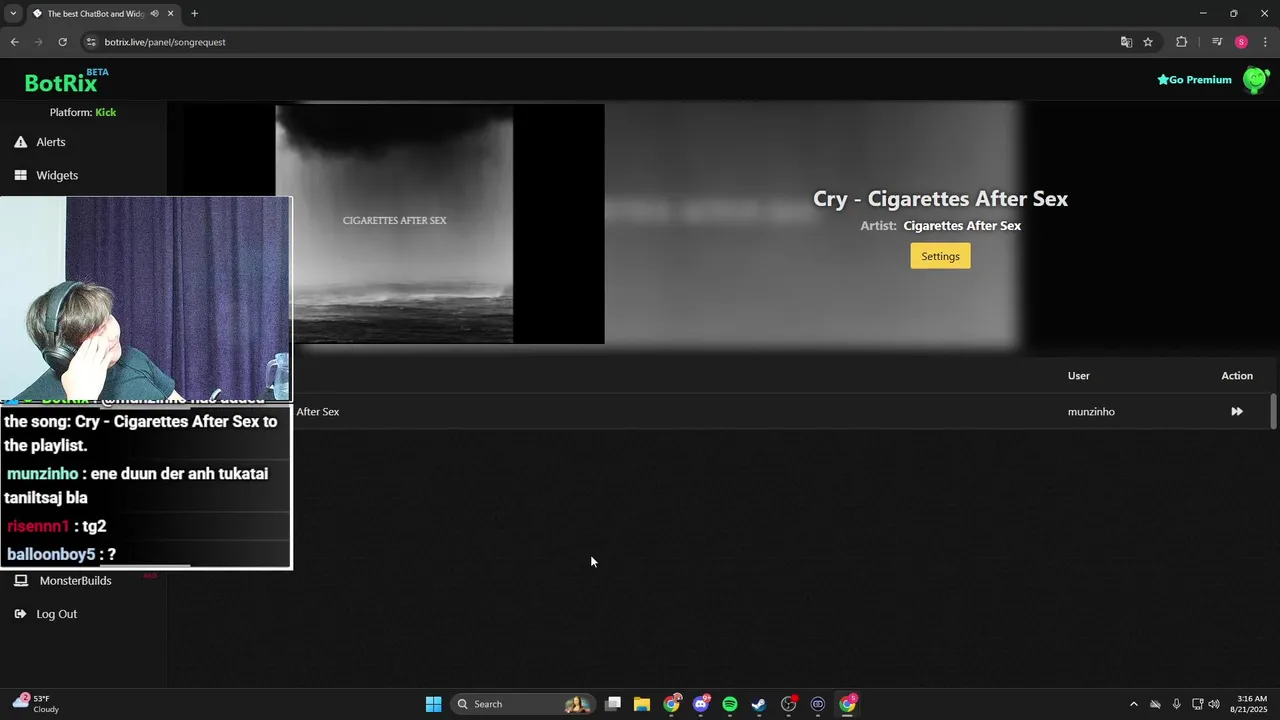This screenshot has height=720, width=1280.
Task: Expand the tab search dropdown
Action: click(x=13, y=14)
